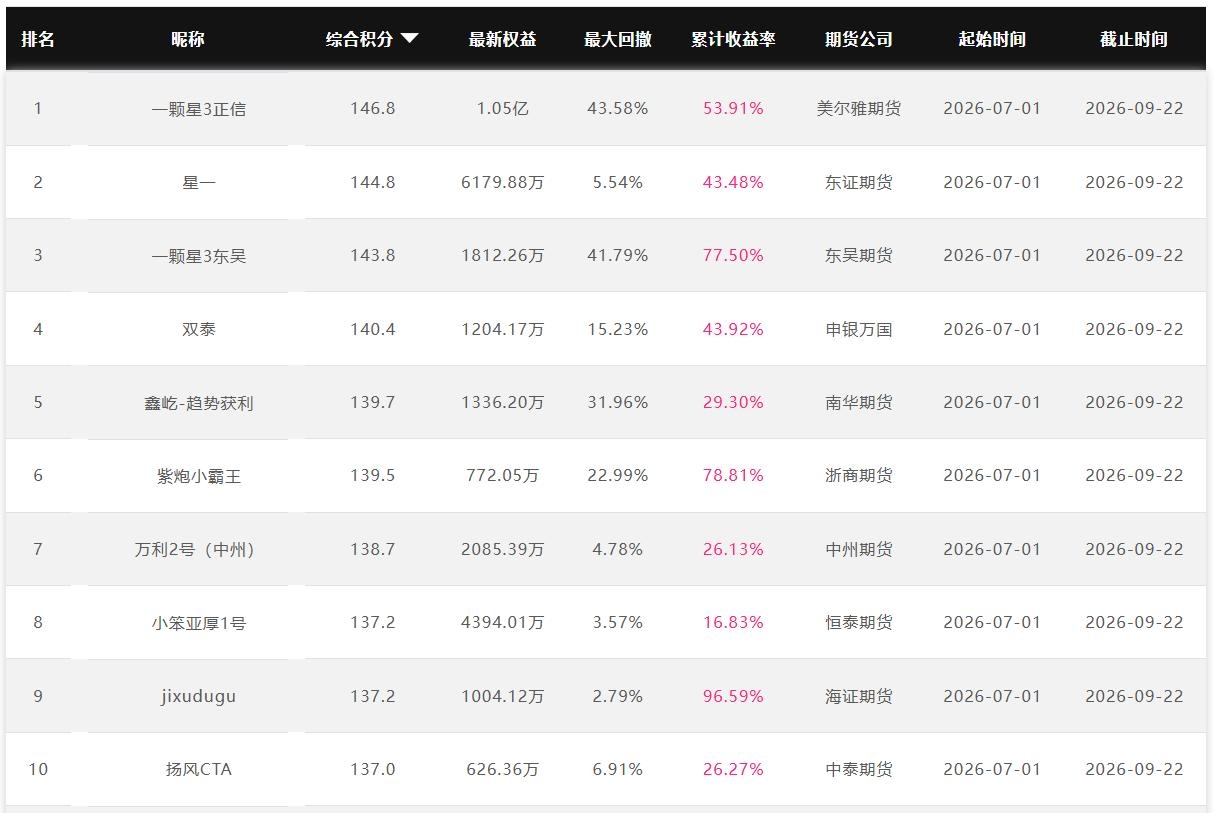
Task: Open trader 星一 profile
Action: pos(199,182)
